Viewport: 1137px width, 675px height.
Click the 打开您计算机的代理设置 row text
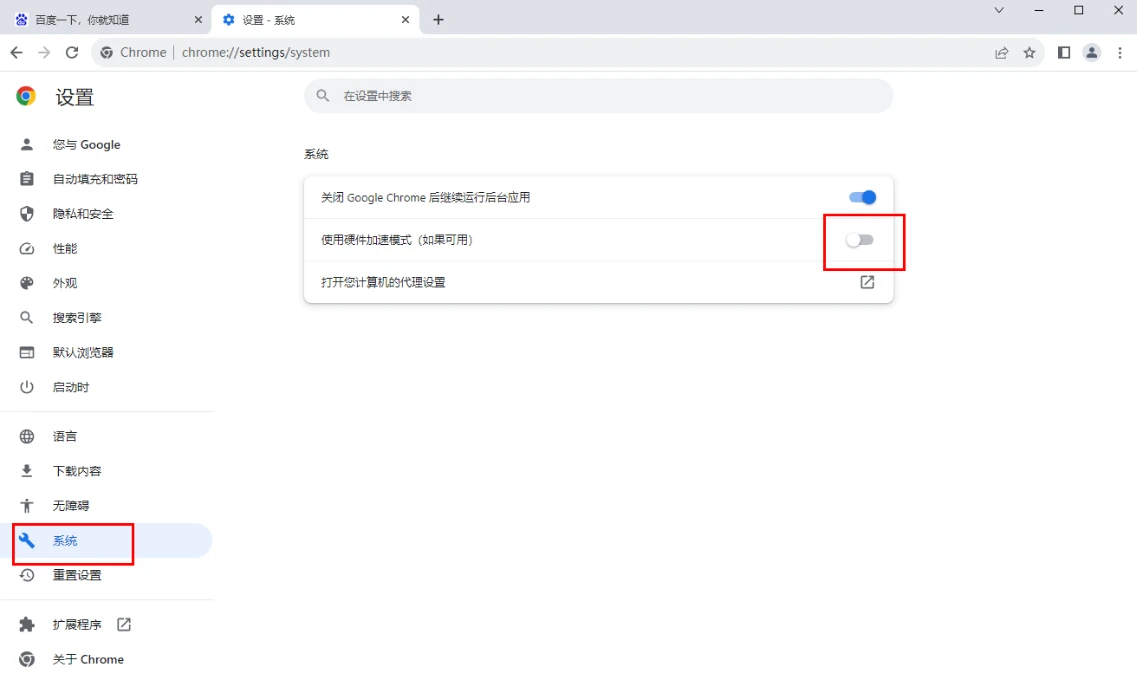(x=383, y=282)
